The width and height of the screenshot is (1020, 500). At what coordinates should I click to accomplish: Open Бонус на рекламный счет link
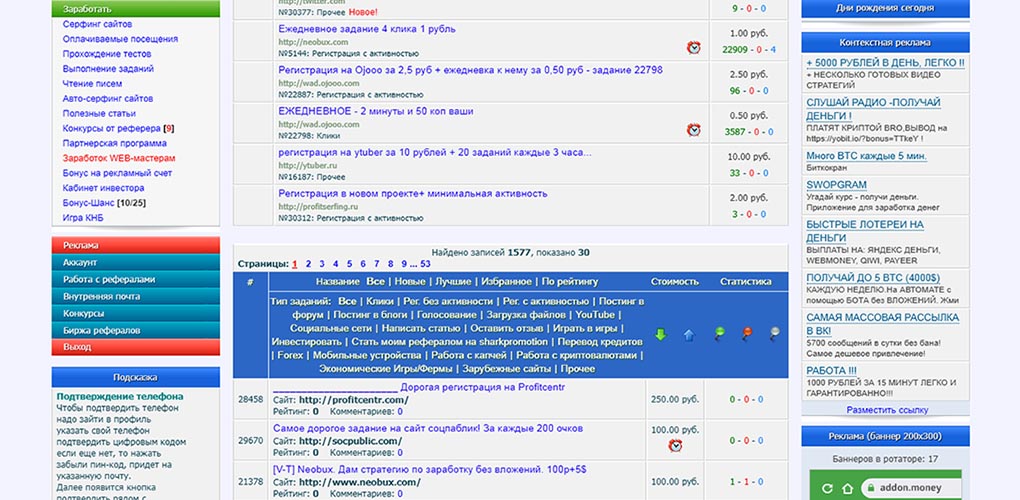(x=118, y=173)
